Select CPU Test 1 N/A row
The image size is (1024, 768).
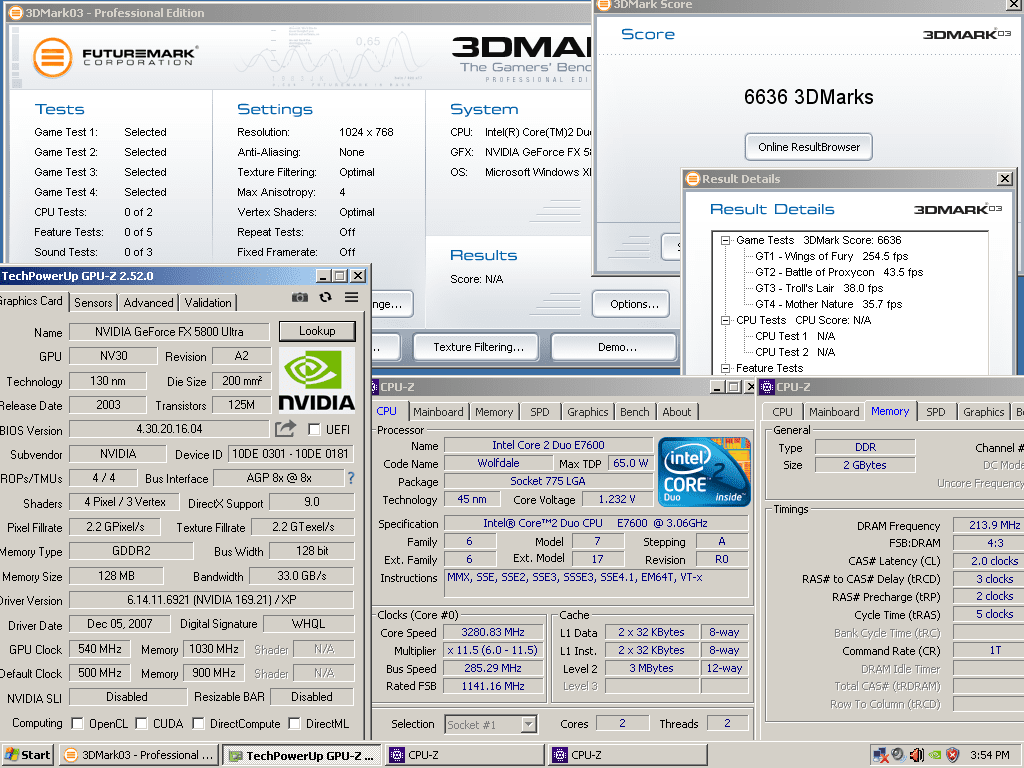point(795,336)
